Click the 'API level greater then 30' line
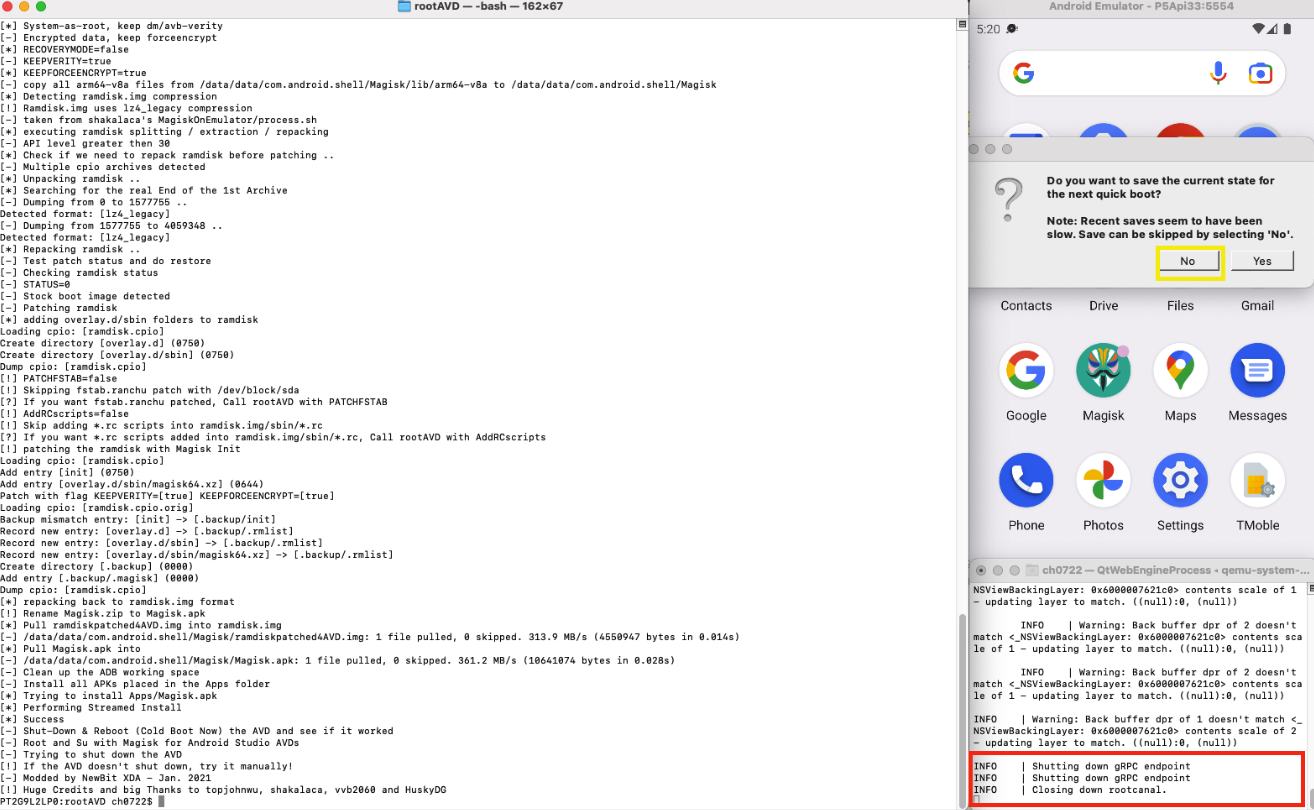The height and width of the screenshot is (810, 1314). tap(85, 143)
